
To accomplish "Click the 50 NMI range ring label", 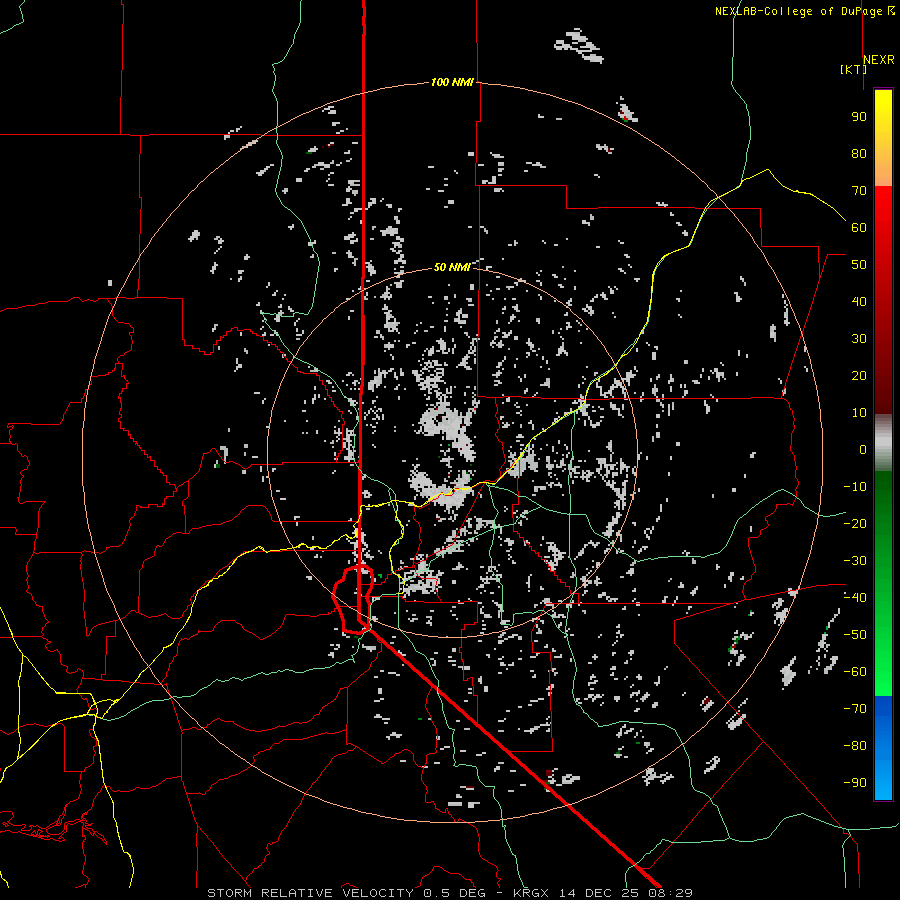I will click(x=452, y=267).
